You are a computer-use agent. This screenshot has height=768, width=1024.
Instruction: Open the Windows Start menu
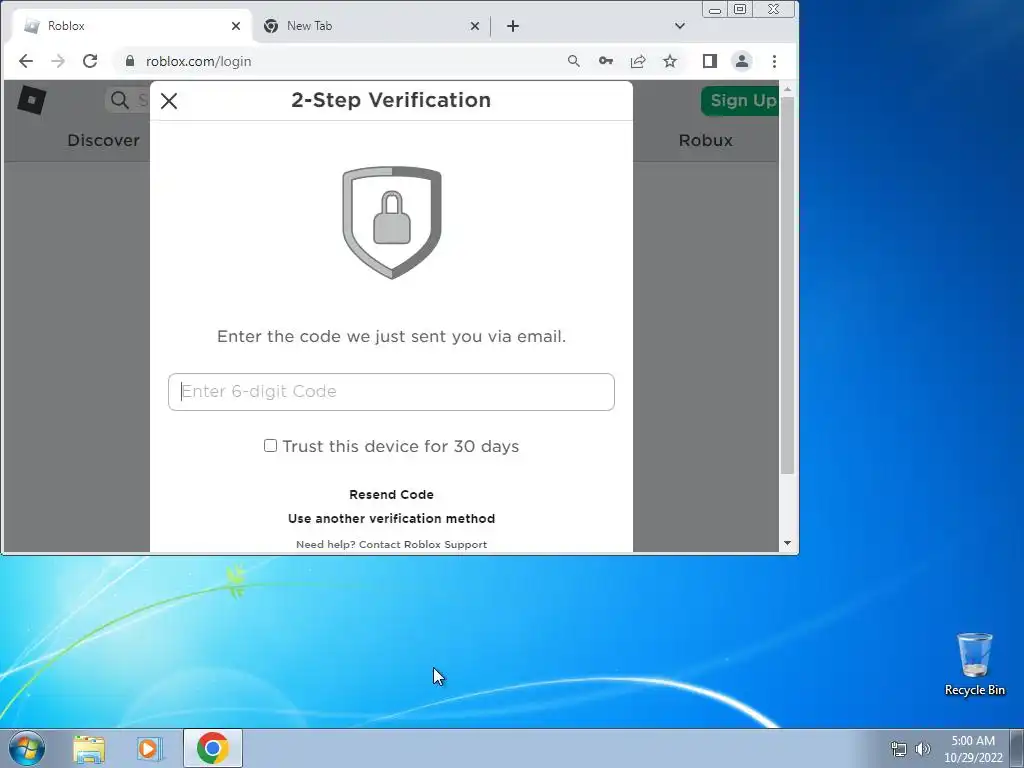point(27,748)
